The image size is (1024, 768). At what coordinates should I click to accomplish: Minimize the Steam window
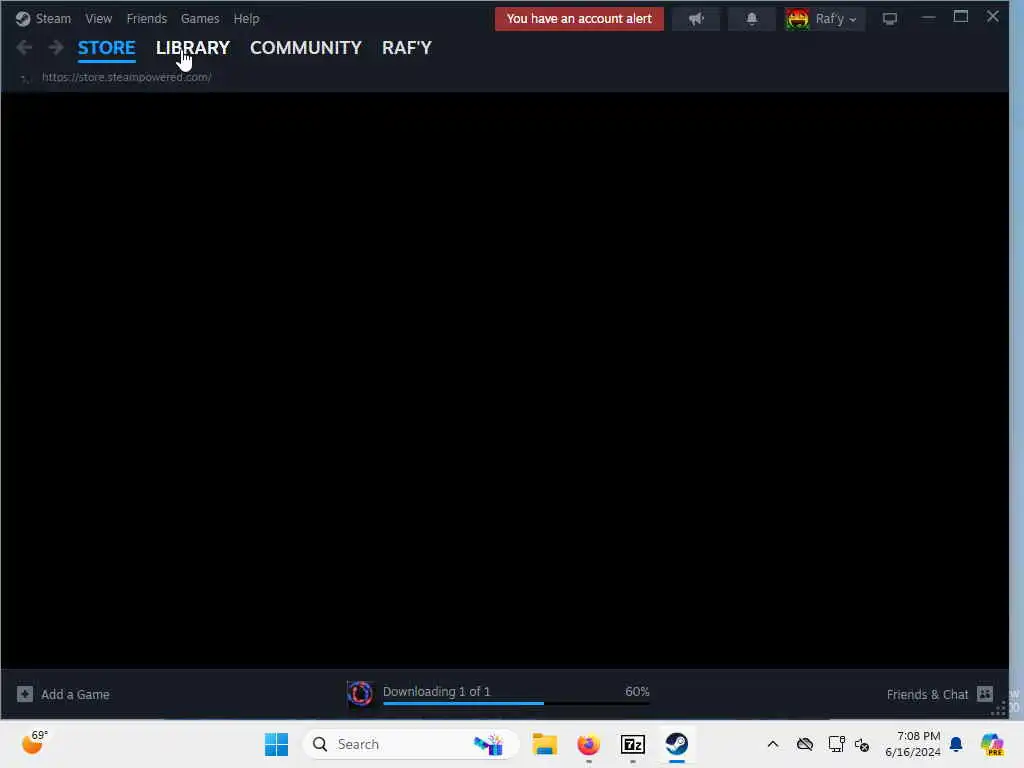(928, 18)
